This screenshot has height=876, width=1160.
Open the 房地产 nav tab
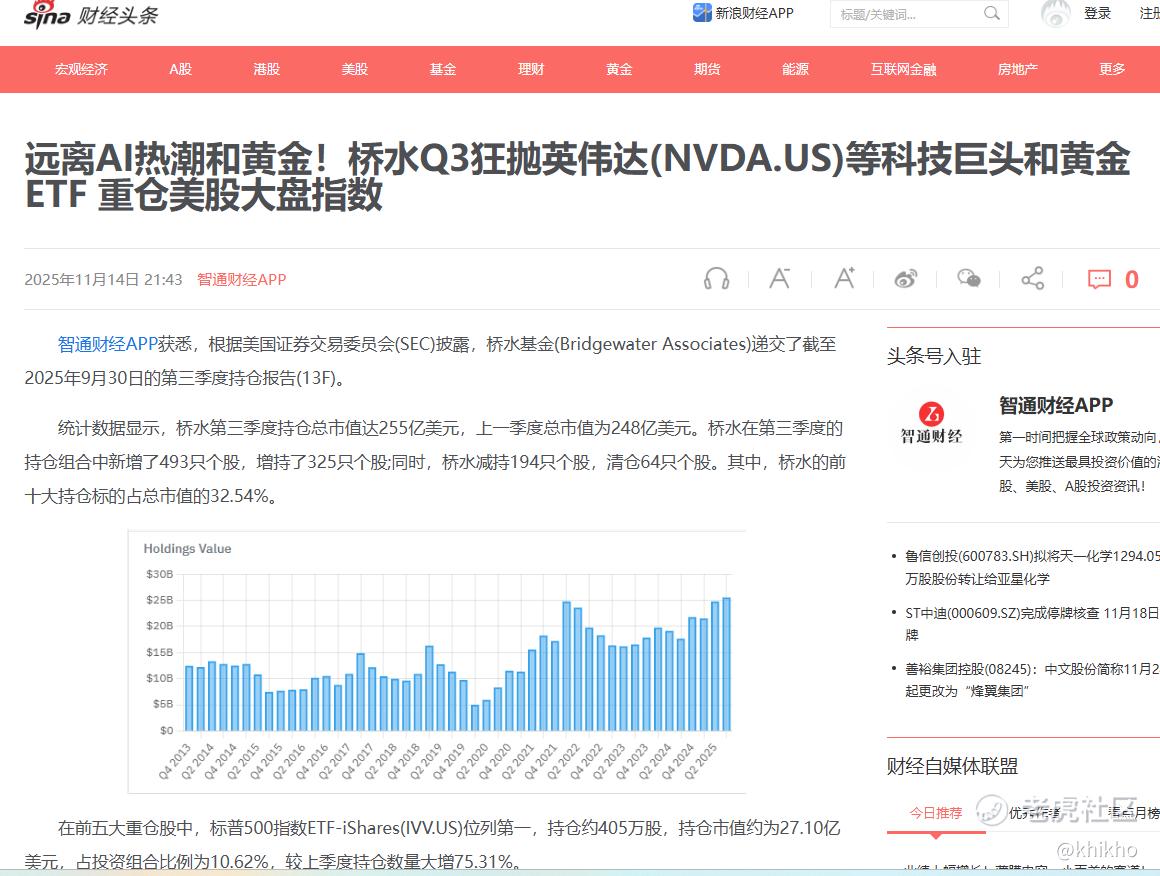pyautogui.click(x=1018, y=70)
